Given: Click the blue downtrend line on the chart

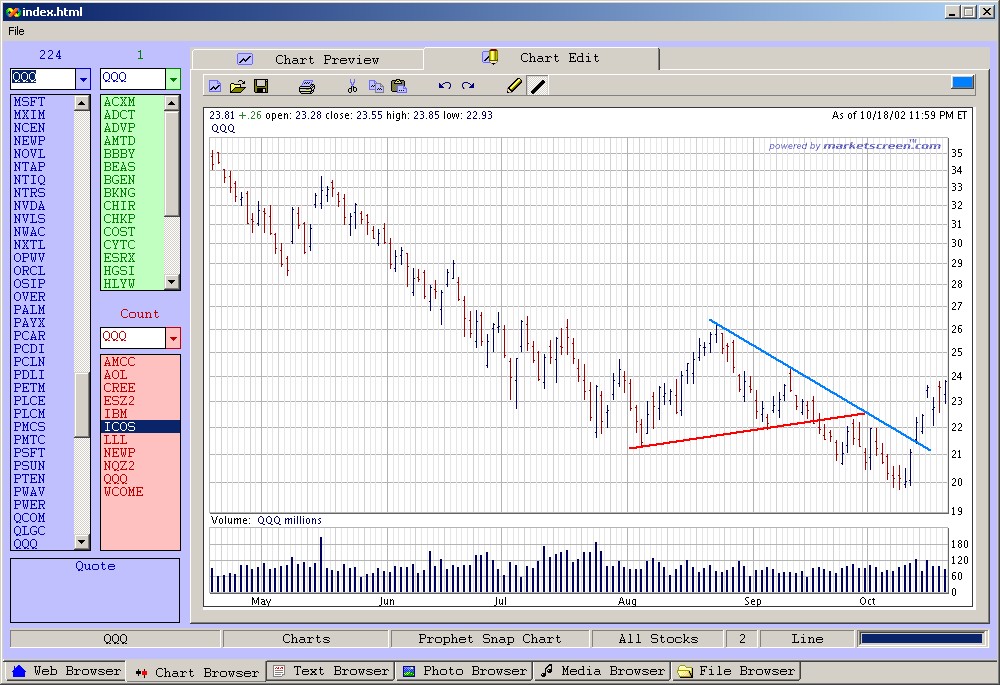Looking at the screenshot, I should (820, 385).
